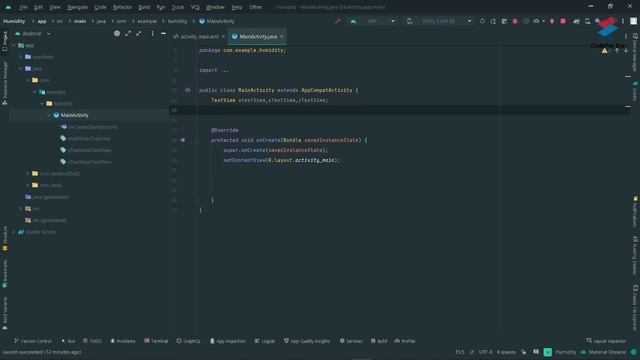The height and width of the screenshot is (360, 640).
Task: Click the UTF-8 encoding status widget
Action: 486,352
